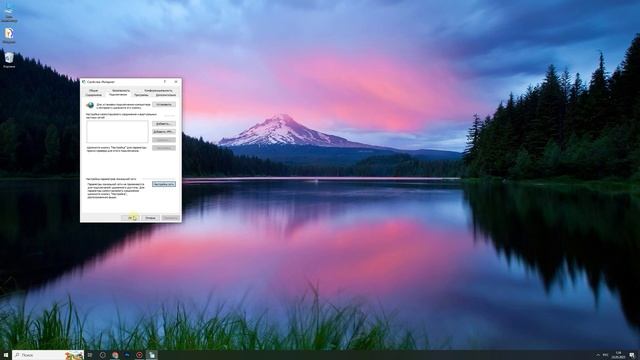Open LAN settings (Настройка сети) button
The width and height of the screenshot is (640, 360).
coord(164,184)
